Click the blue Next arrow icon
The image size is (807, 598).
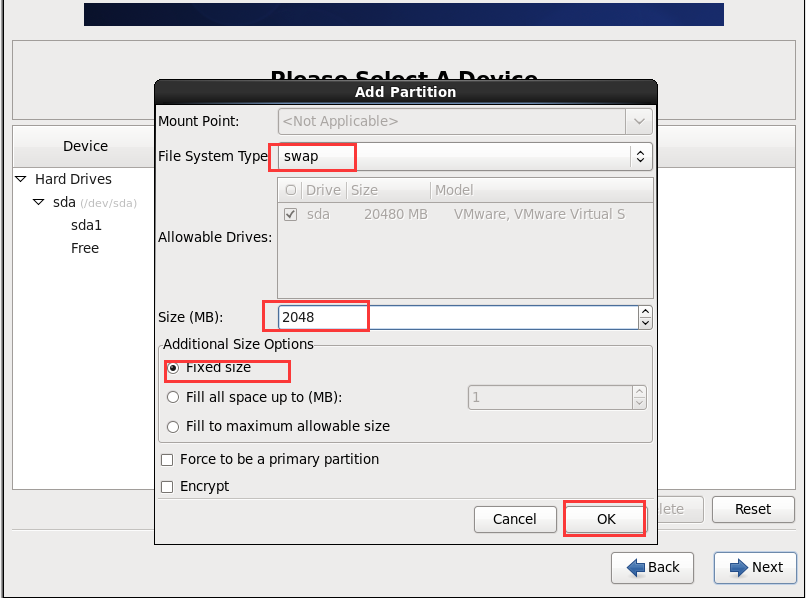point(739,567)
